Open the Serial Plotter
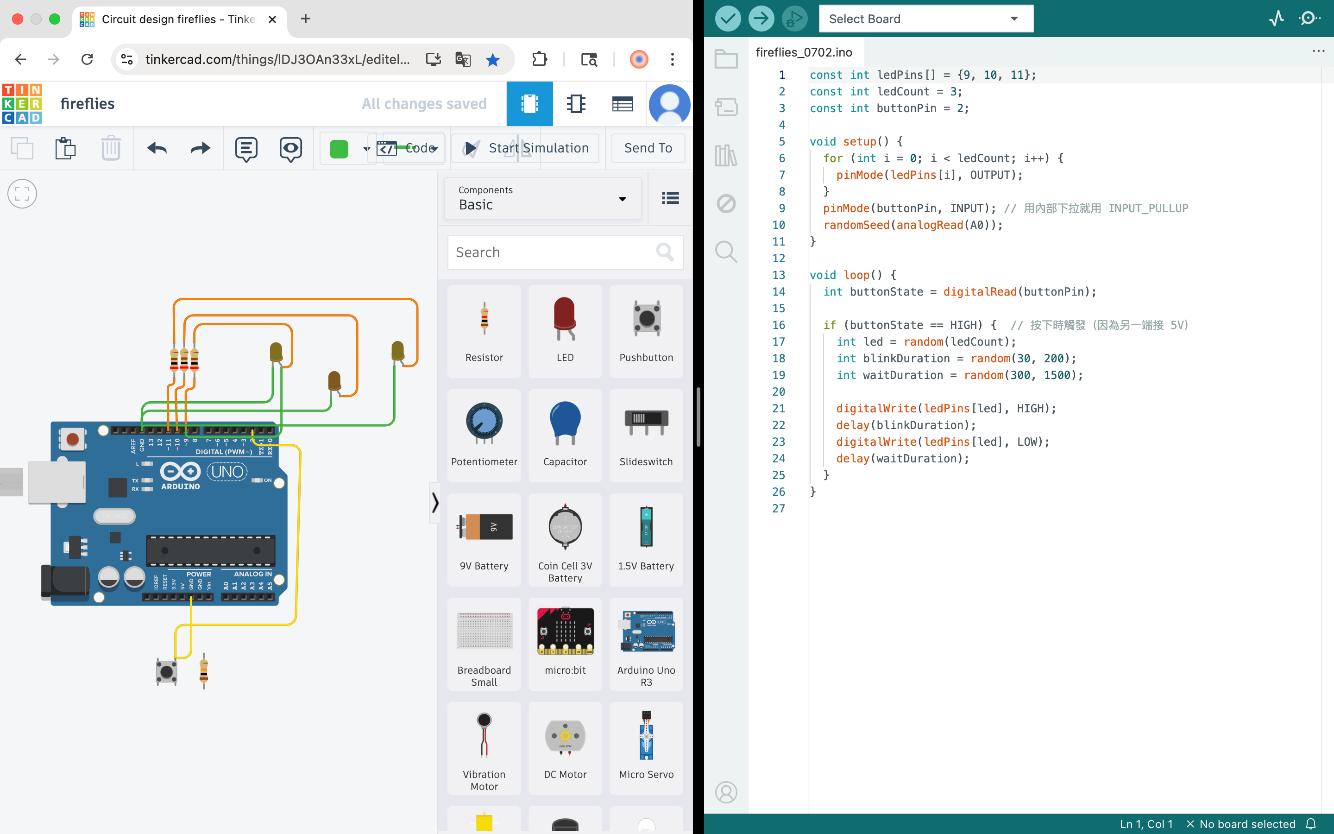Screen dimensions: 1334x834 pyautogui.click(x=1276, y=18)
